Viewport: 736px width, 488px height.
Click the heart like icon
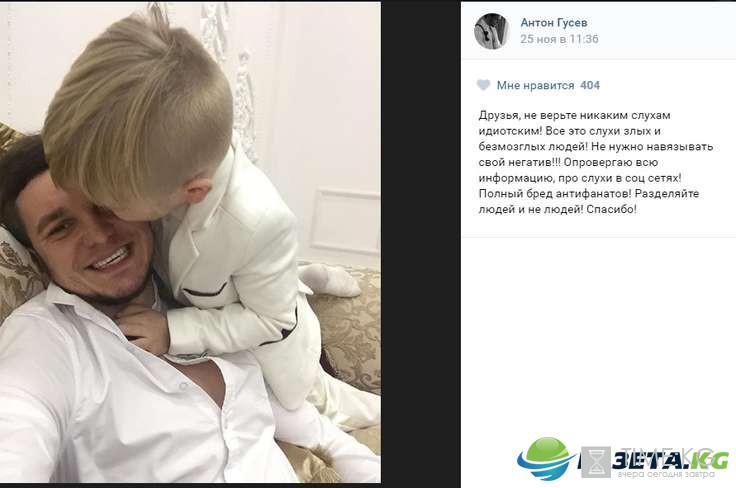pyautogui.click(x=483, y=85)
